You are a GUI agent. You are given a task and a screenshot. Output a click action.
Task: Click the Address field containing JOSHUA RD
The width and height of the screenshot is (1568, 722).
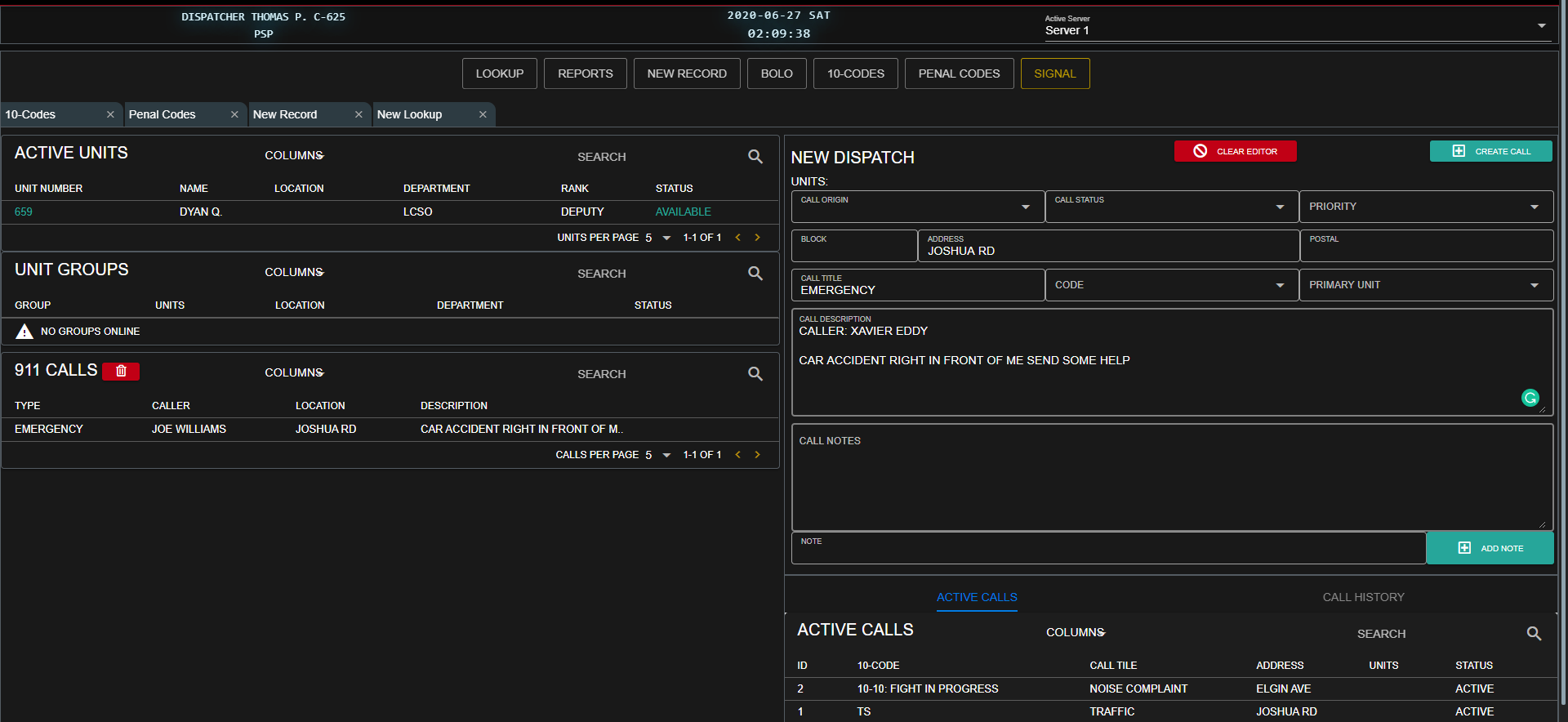pos(1108,246)
